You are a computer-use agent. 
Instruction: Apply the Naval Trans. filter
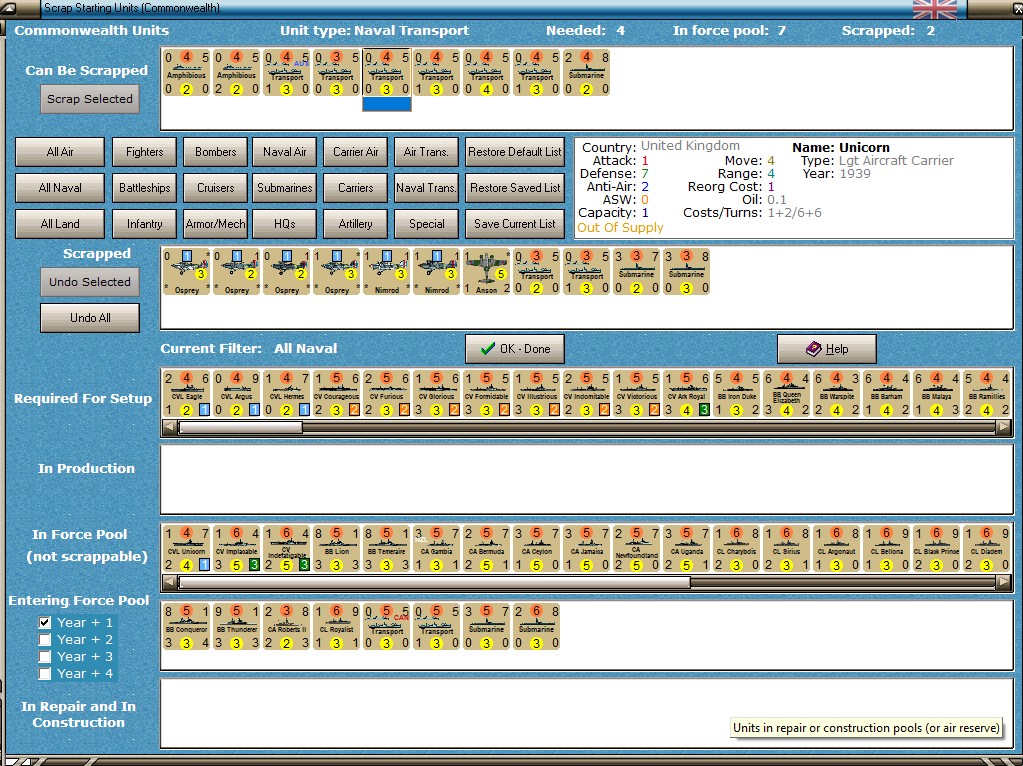426,188
